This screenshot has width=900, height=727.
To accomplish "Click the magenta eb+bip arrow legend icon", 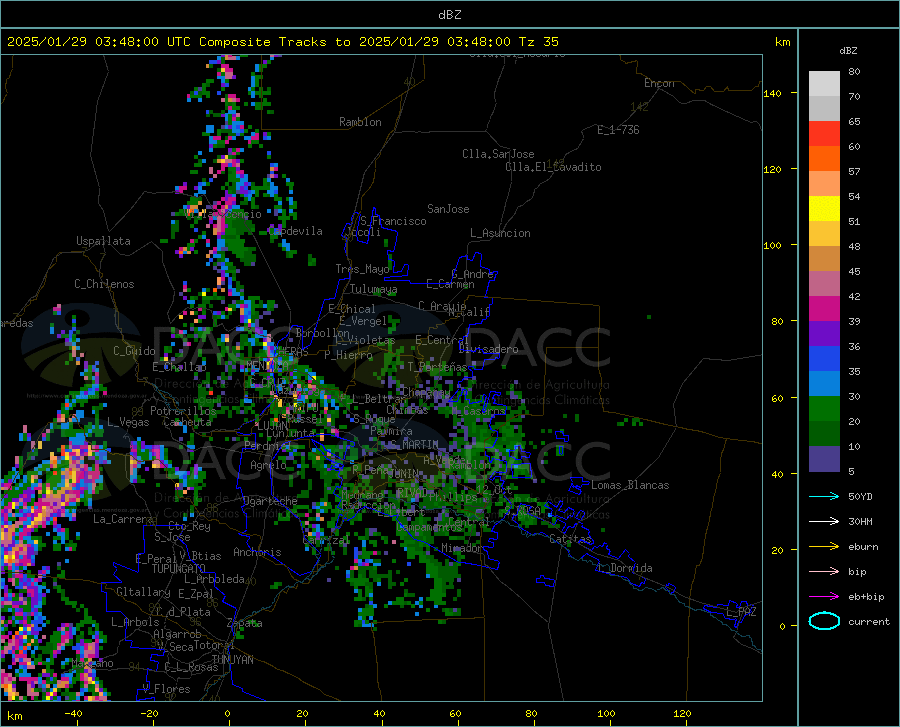I will [x=824, y=597].
